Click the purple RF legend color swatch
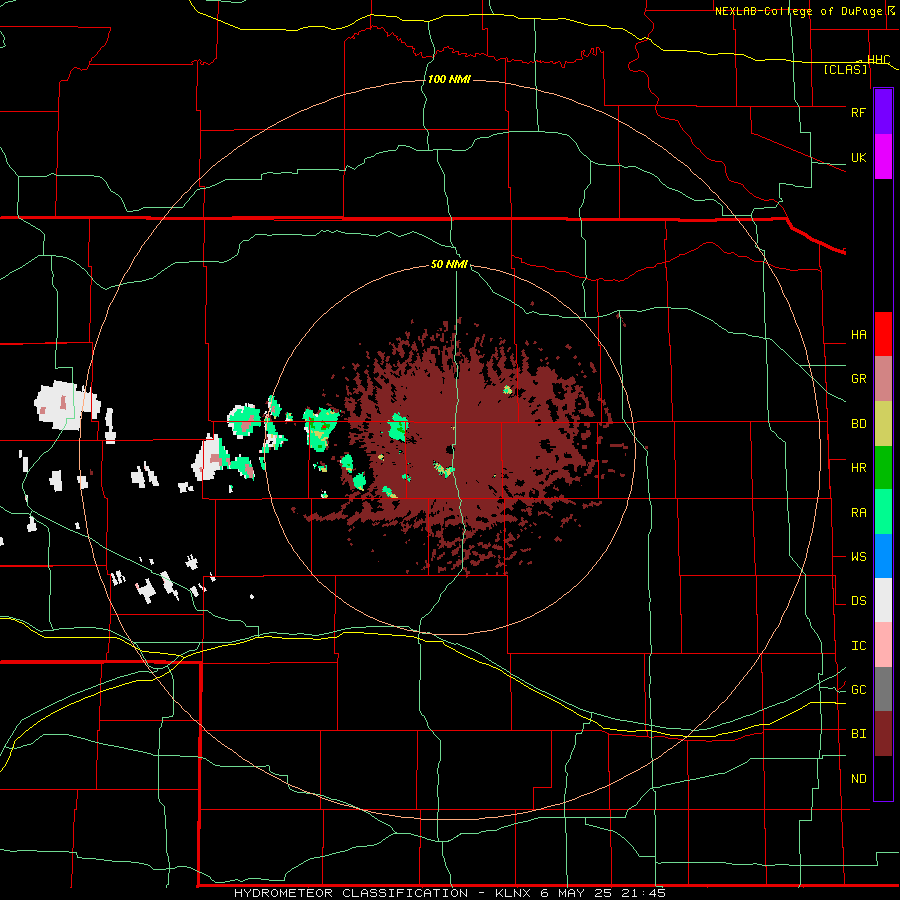 pyautogui.click(x=883, y=112)
